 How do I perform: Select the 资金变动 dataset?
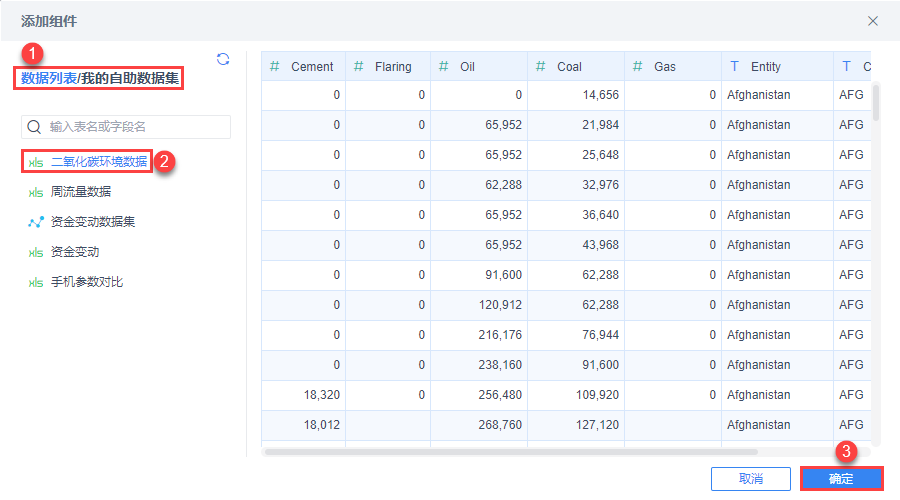click(x=75, y=252)
